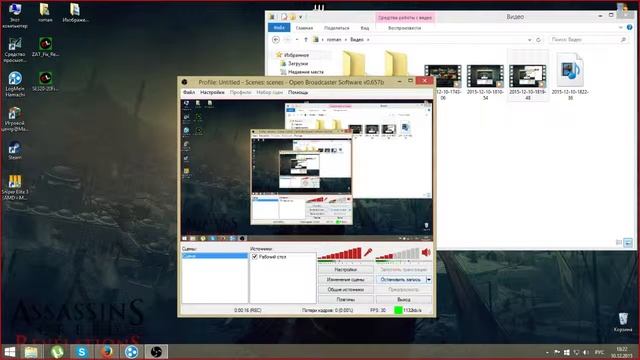This screenshot has height=360, width=640.
Task: Switch to Explorer 'Вид' tab
Action: point(365,28)
